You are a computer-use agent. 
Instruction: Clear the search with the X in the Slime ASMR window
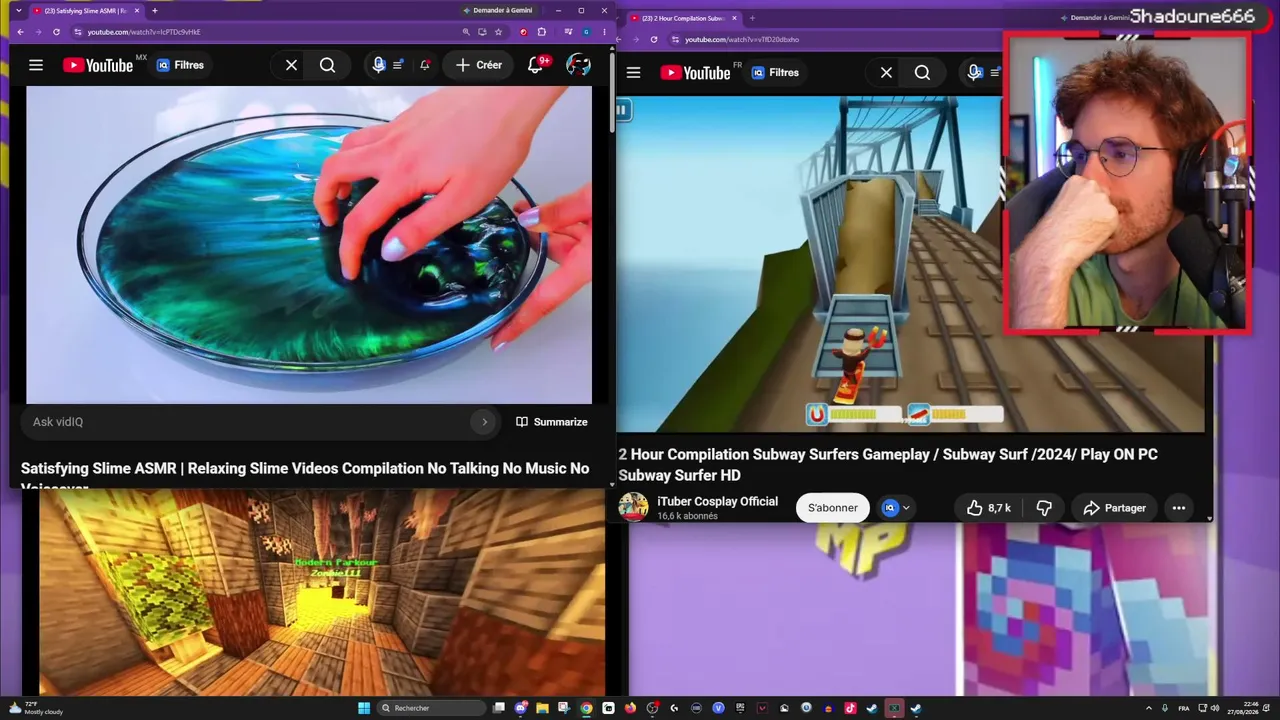(291, 65)
